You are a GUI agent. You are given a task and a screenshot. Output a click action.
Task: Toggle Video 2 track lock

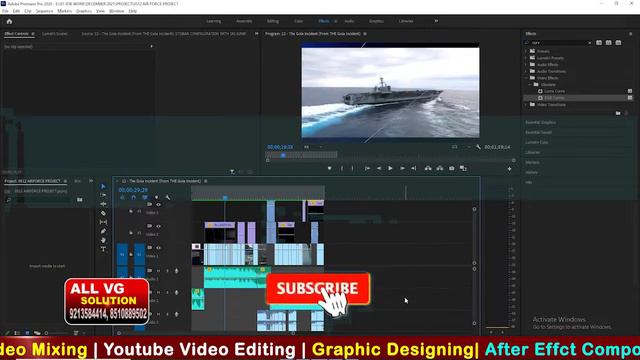point(131,233)
